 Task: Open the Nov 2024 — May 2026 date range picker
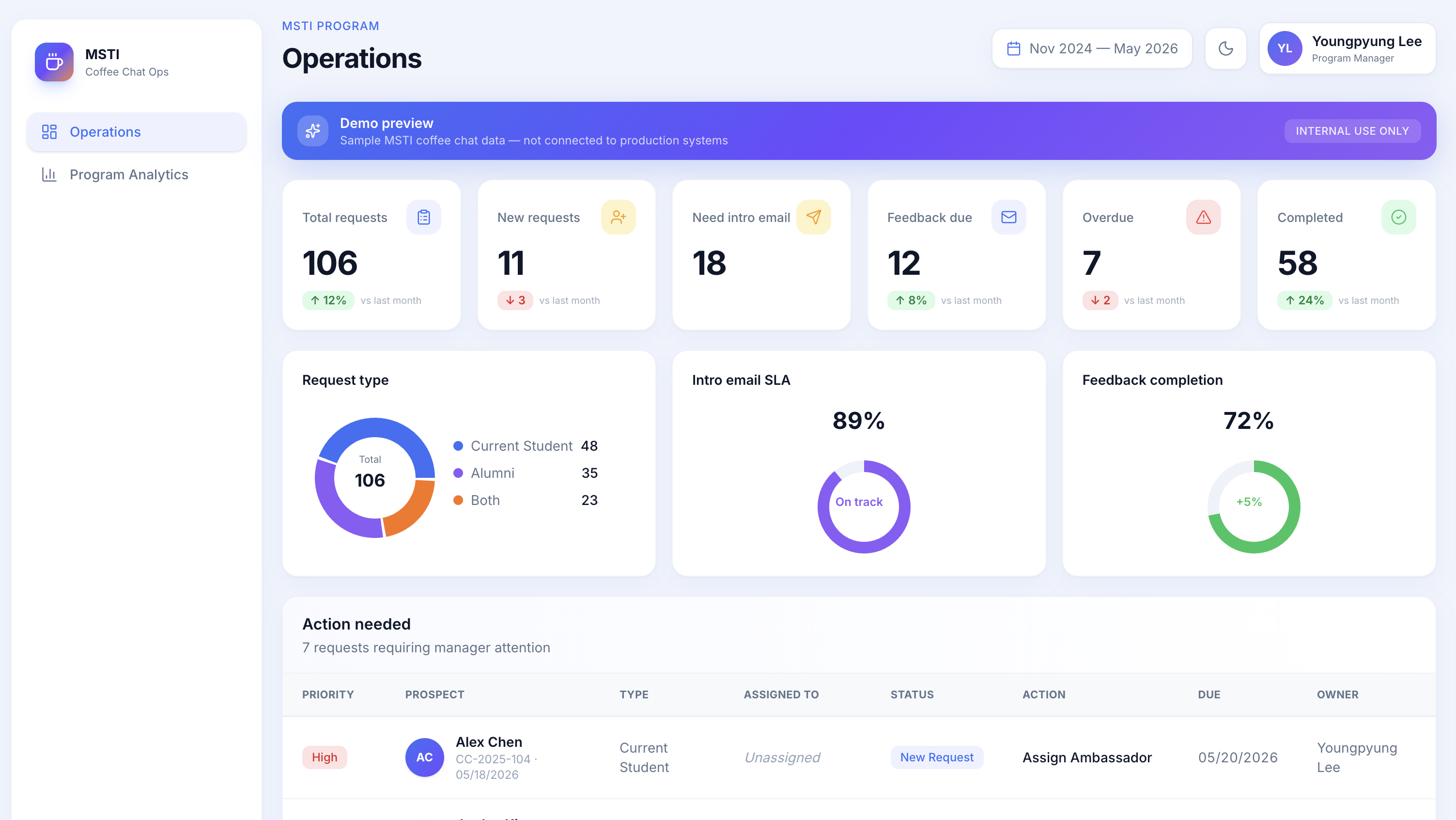[x=1091, y=48]
